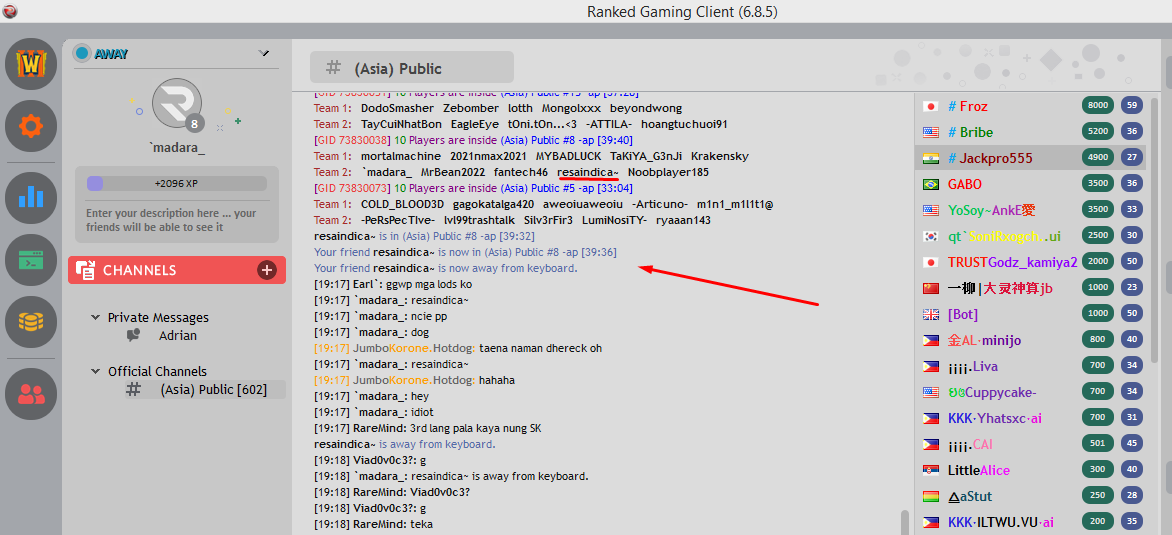
Task: Click the CHANNELS header button
Action: pos(176,270)
